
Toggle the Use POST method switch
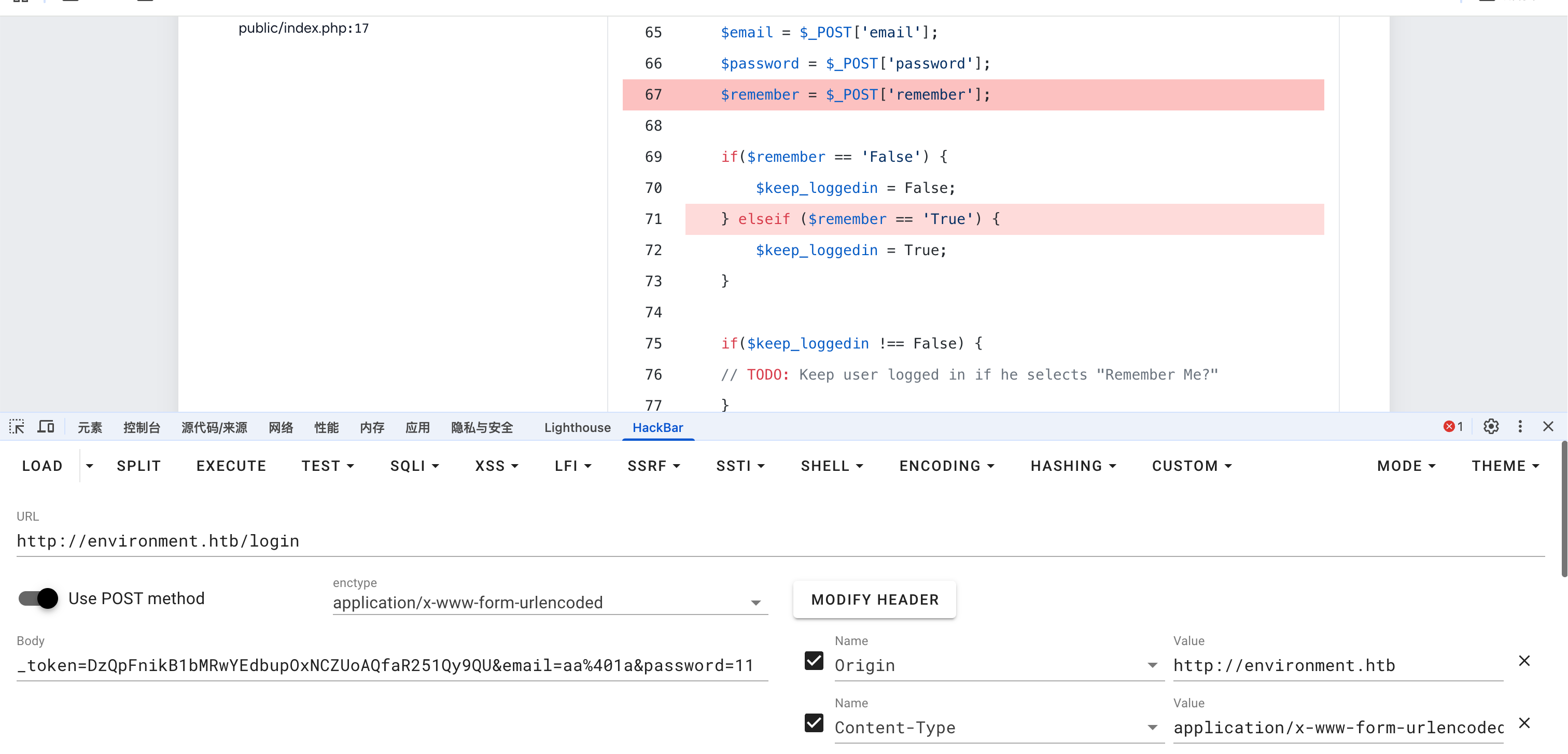point(38,598)
